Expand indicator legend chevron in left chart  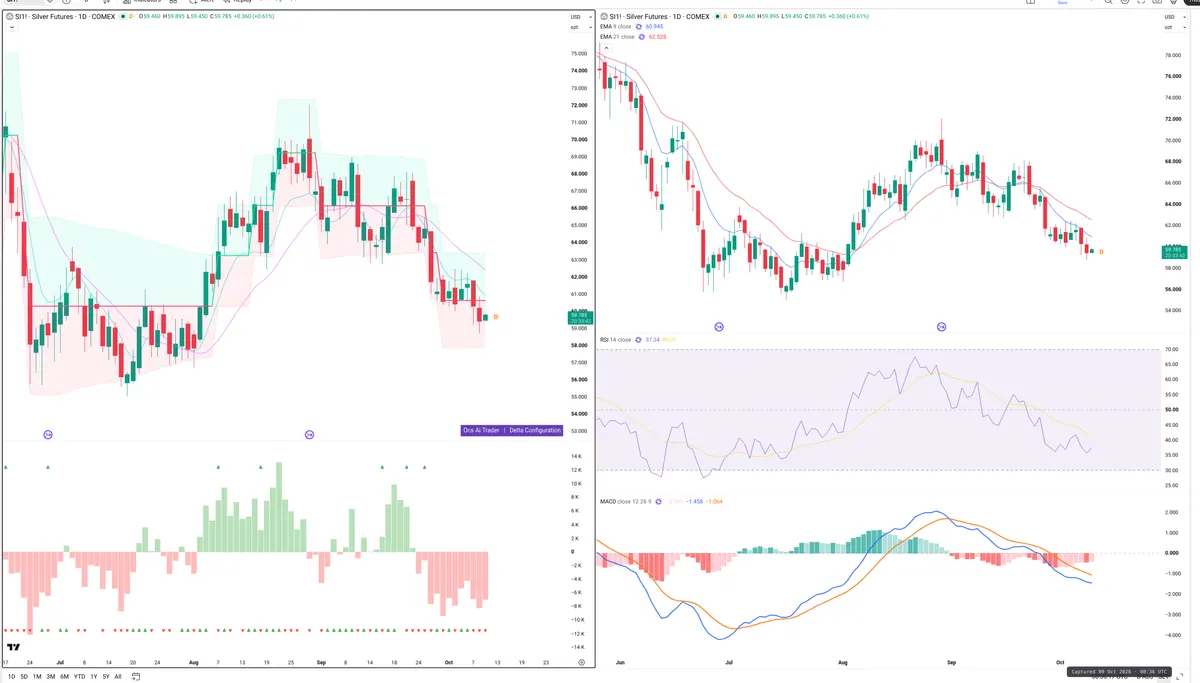pos(10,27)
